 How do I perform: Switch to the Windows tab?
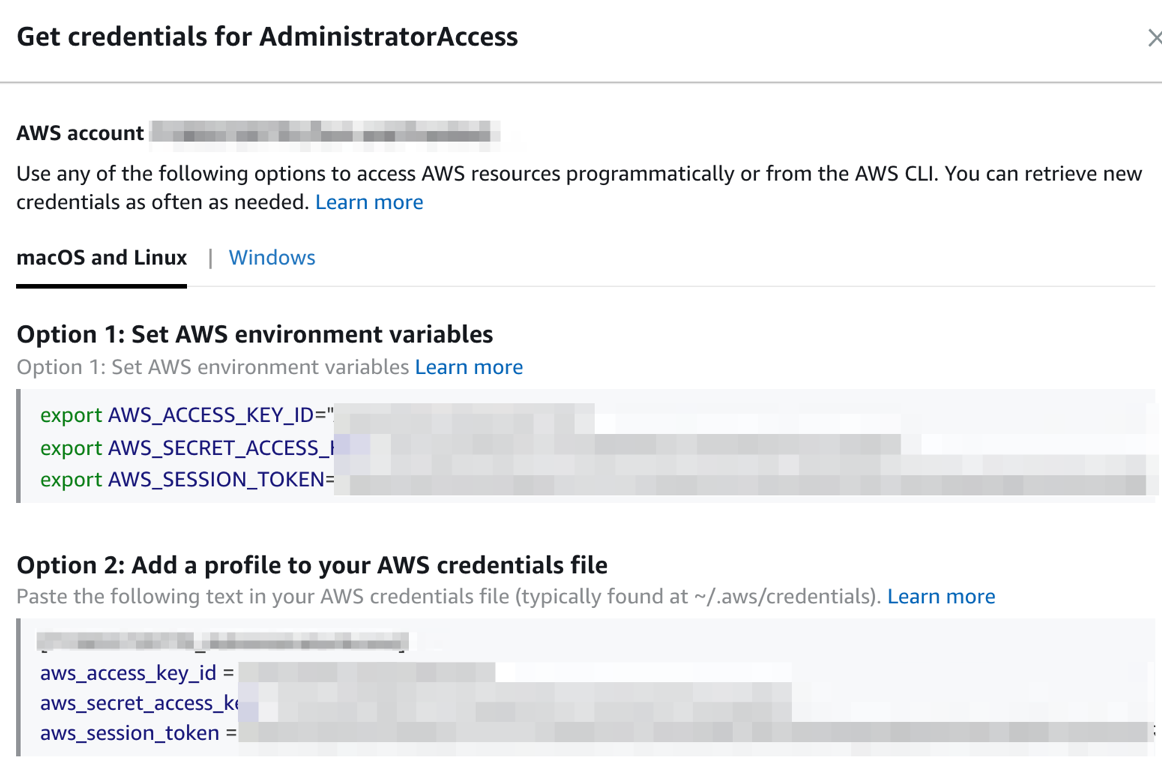(x=272, y=257)
